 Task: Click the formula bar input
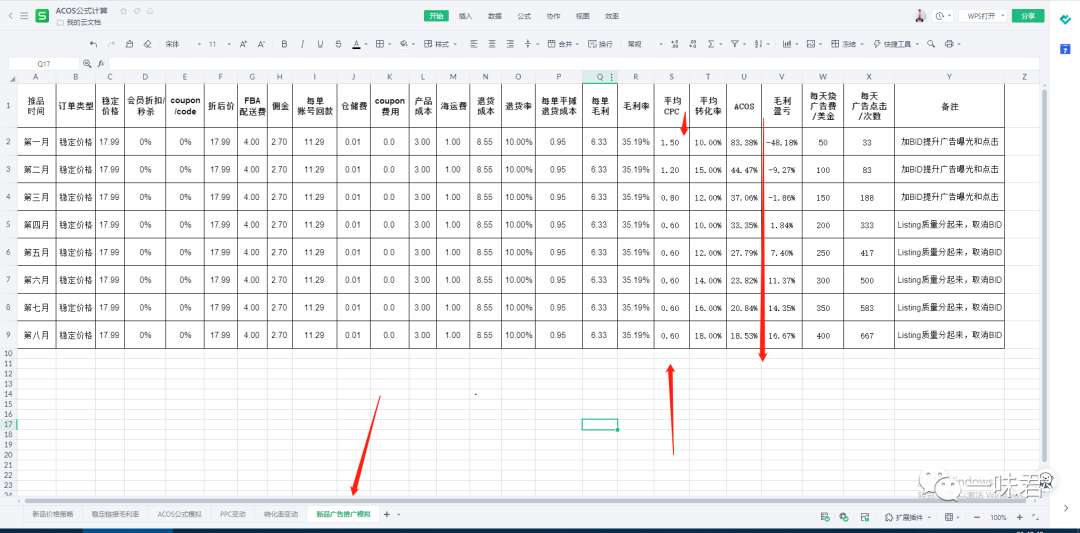[572, 63]
